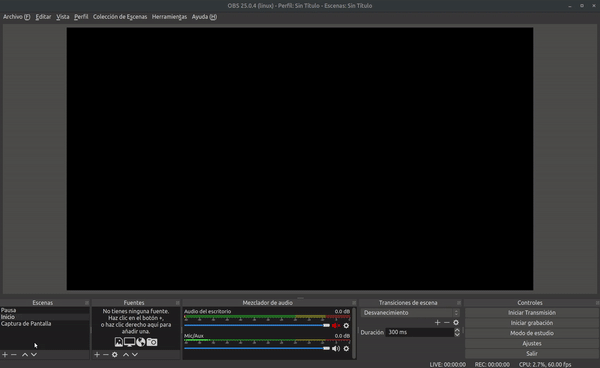Add a new scene with plus icon
Screen dimensions: 600x368
5,355
